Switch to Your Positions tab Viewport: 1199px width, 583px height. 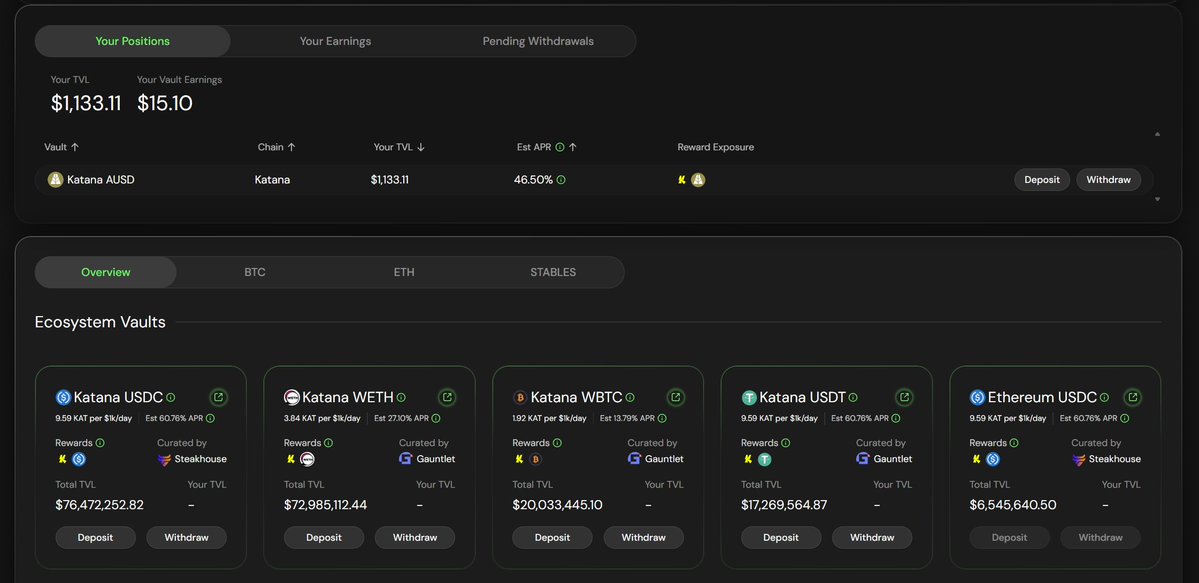(x=132, y=41)
